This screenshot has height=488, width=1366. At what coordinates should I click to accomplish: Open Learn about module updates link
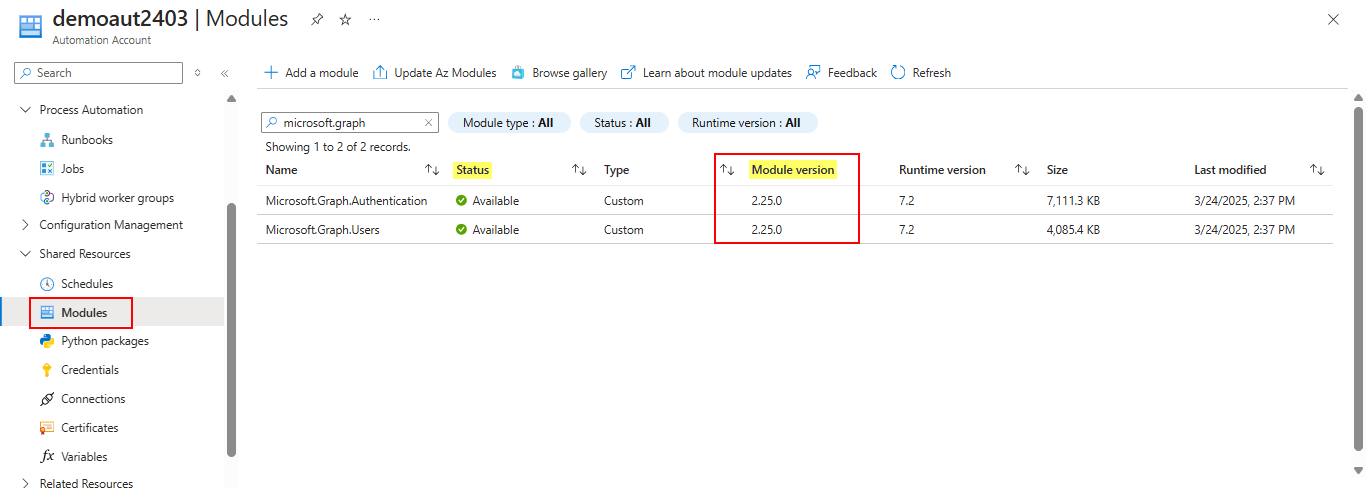[x=706, y=73]
